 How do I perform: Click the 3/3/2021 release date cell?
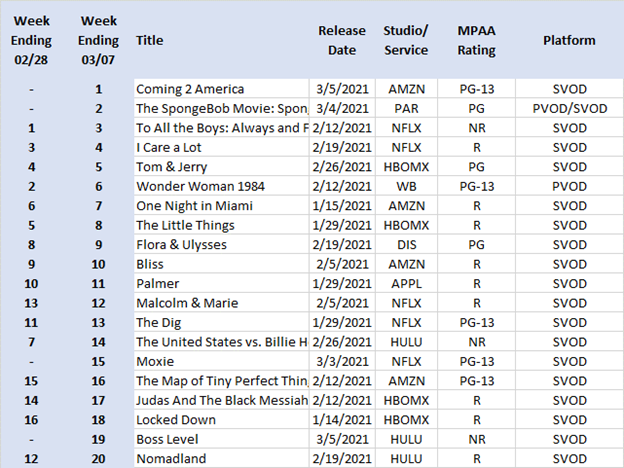click(x=342, y=362)
